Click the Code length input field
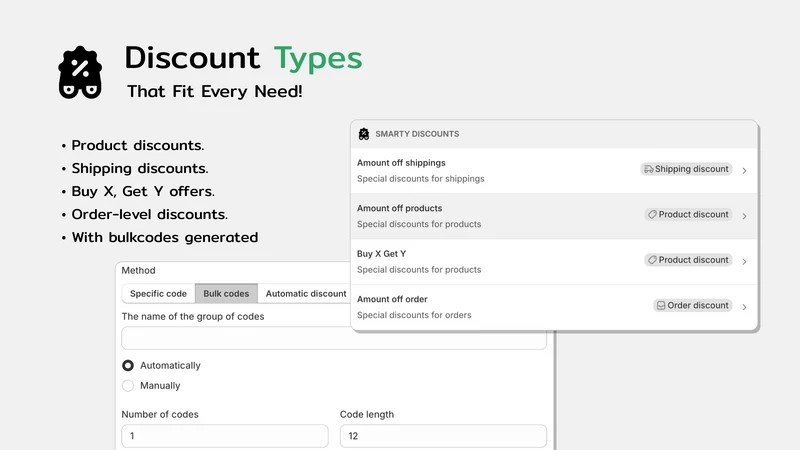The height and width of the screenshot is (450, 800). (x=443, y=436)
